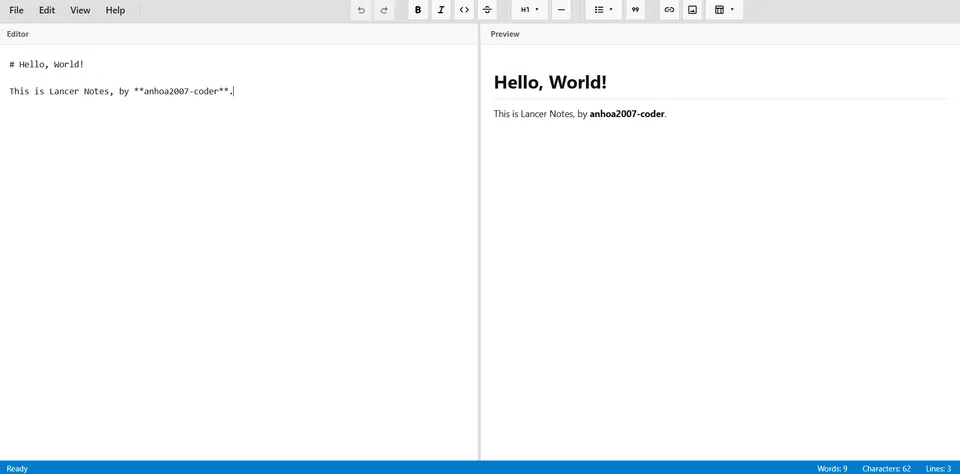Apply italic formatting with the I button
The height and width of the screenshot is (474, 960).
441,10
